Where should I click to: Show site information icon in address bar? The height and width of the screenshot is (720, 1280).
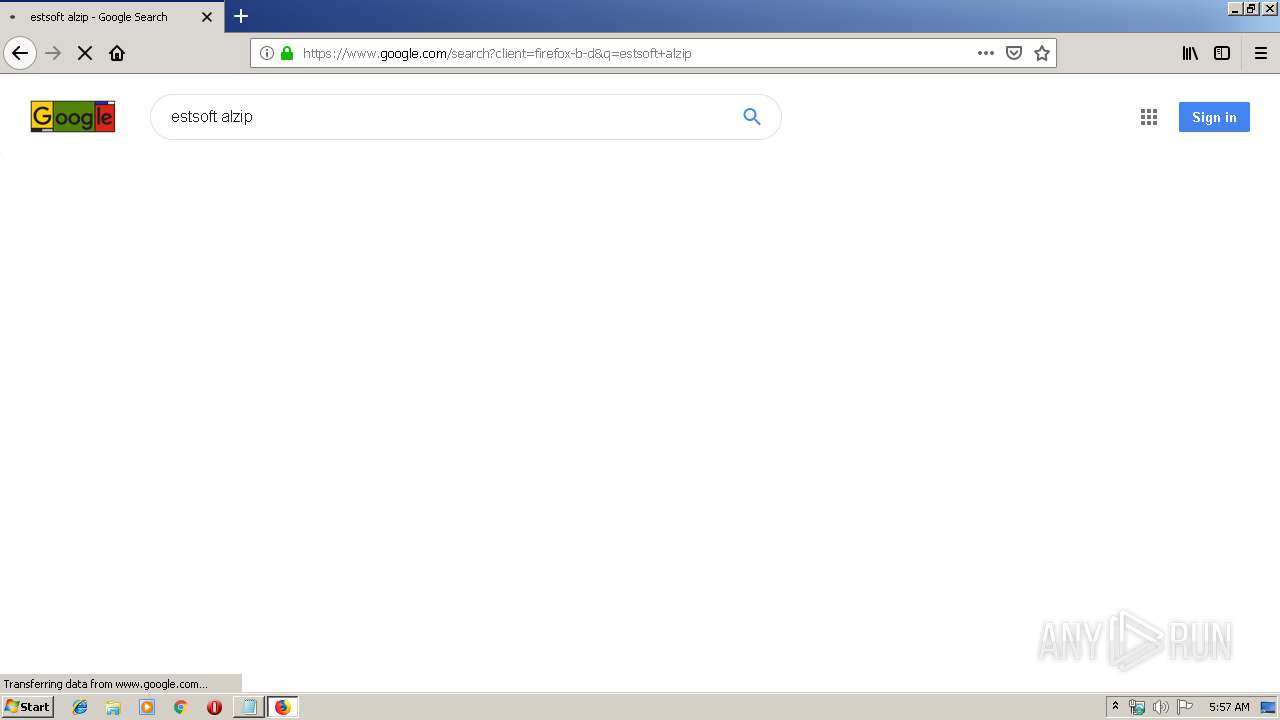(x=267, y=53)
